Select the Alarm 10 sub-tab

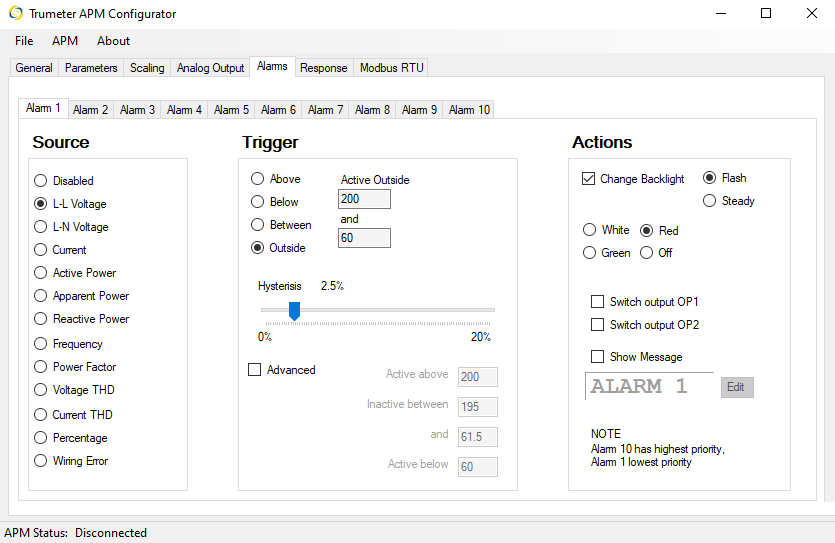pos(469,110)
